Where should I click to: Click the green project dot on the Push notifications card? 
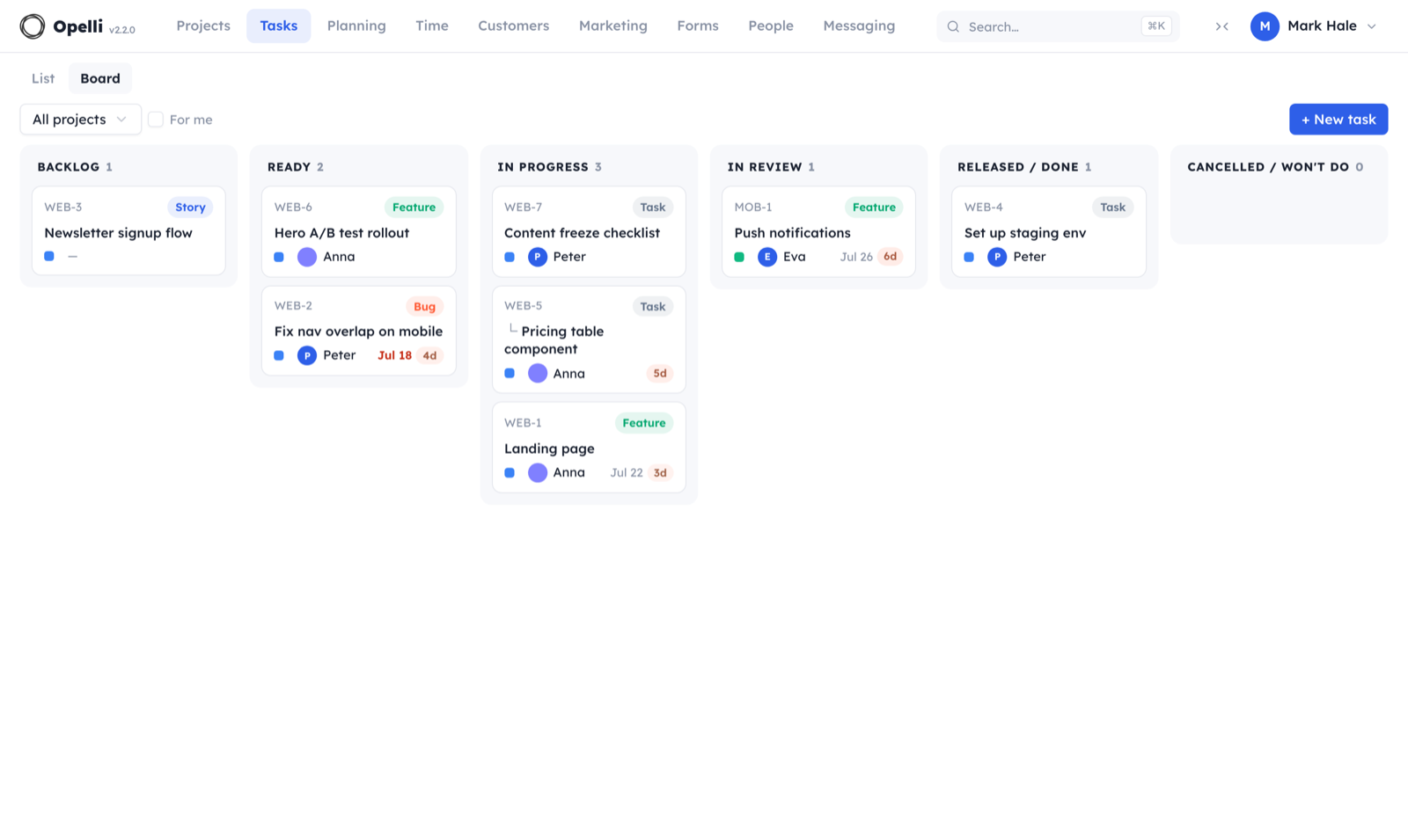739,257
